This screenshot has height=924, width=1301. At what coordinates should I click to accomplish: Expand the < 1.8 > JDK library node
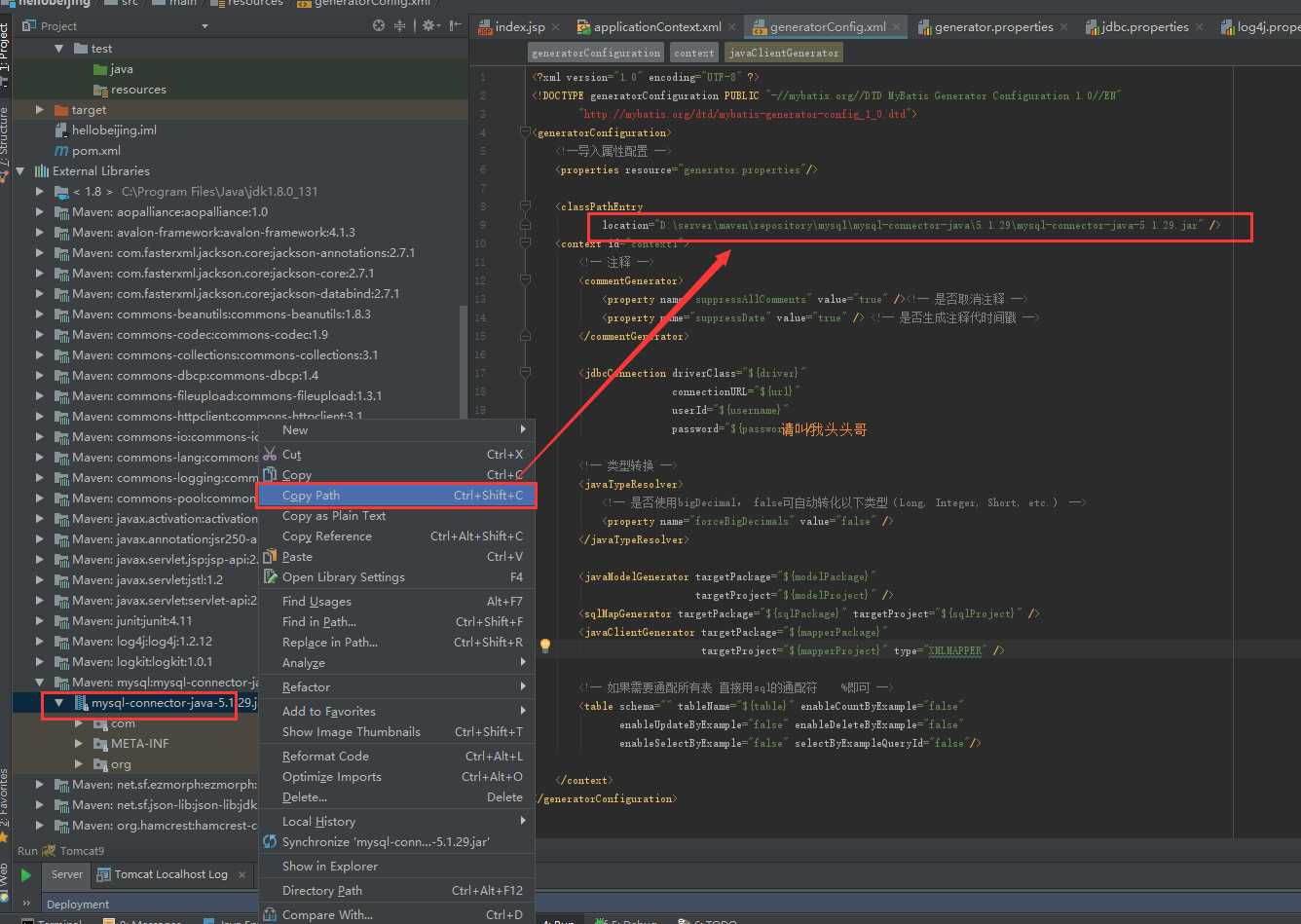(x=40, y=192)
